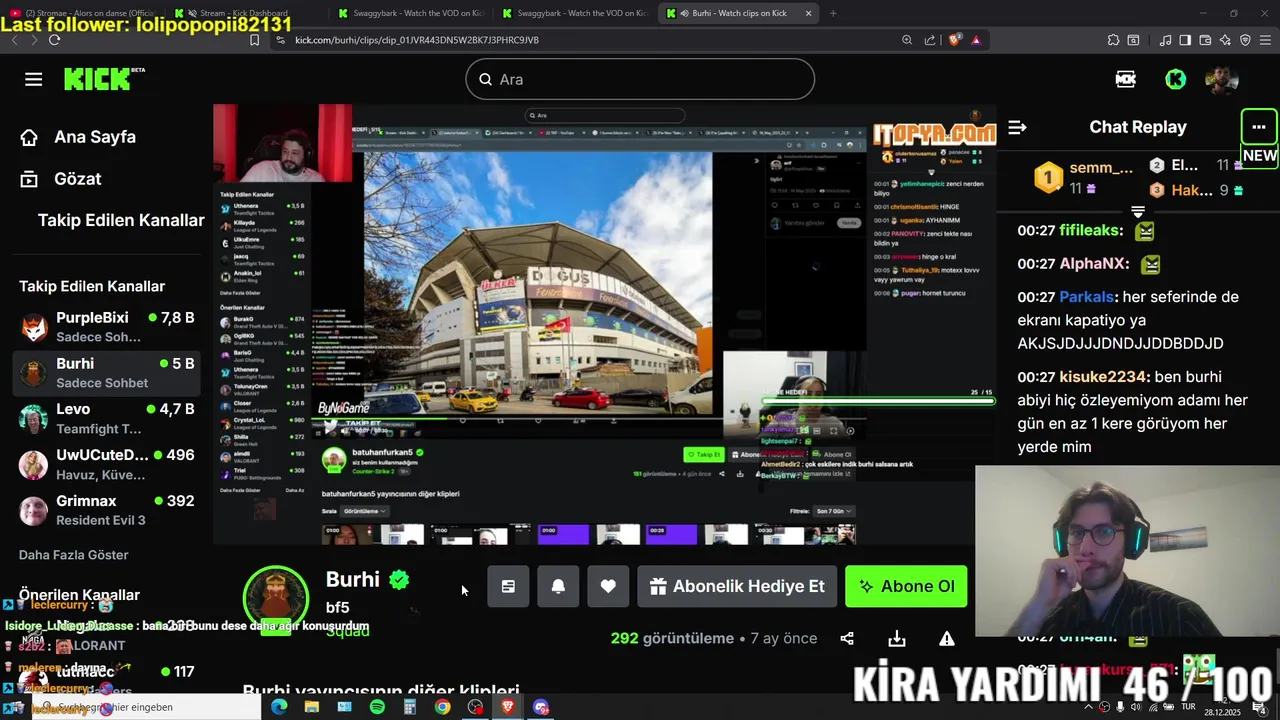The image size is (1280, 720).
Task: Go to Ana Sayfa
Action: (x=94, y=137)
